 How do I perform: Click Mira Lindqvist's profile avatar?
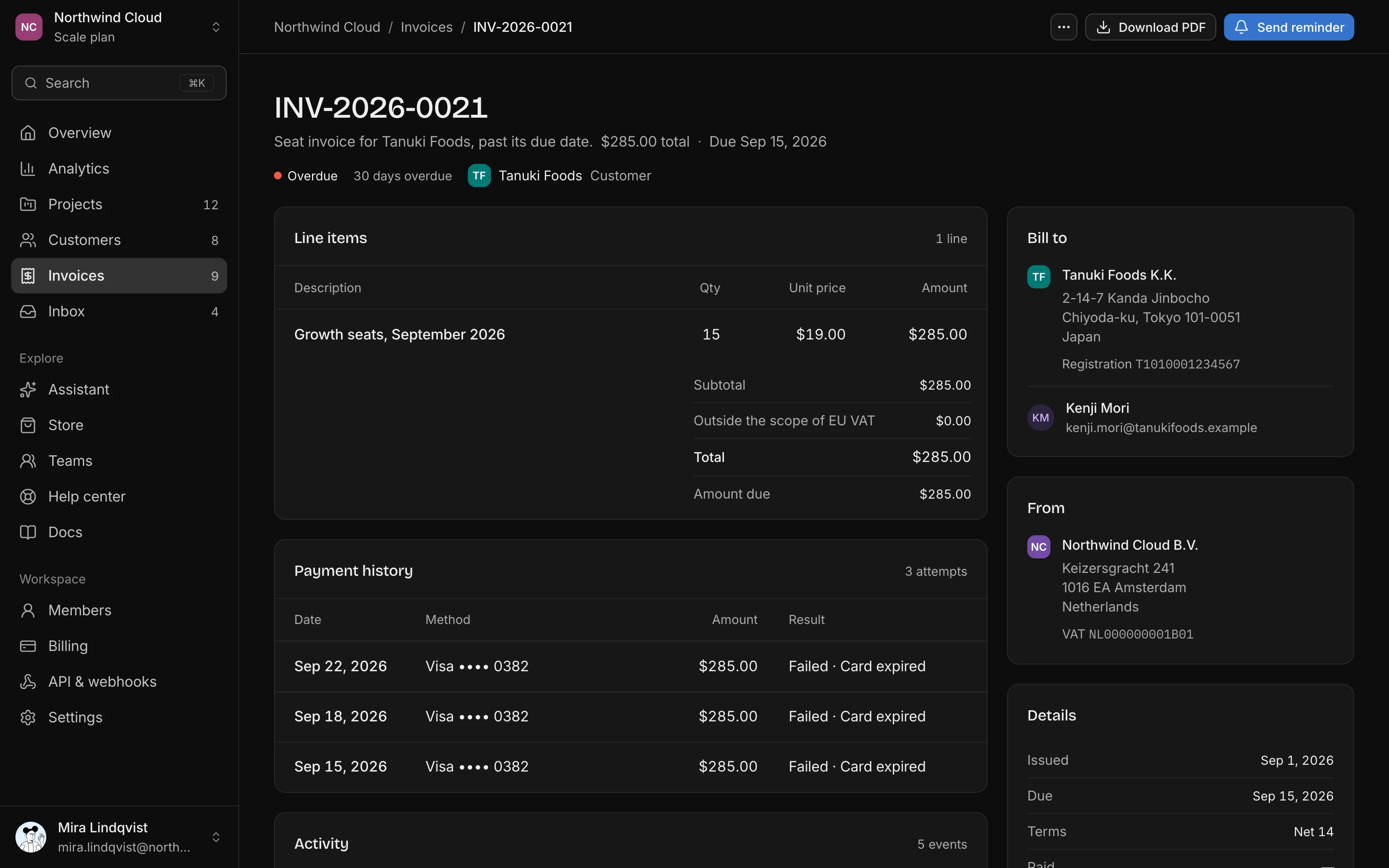click(31, 837)
